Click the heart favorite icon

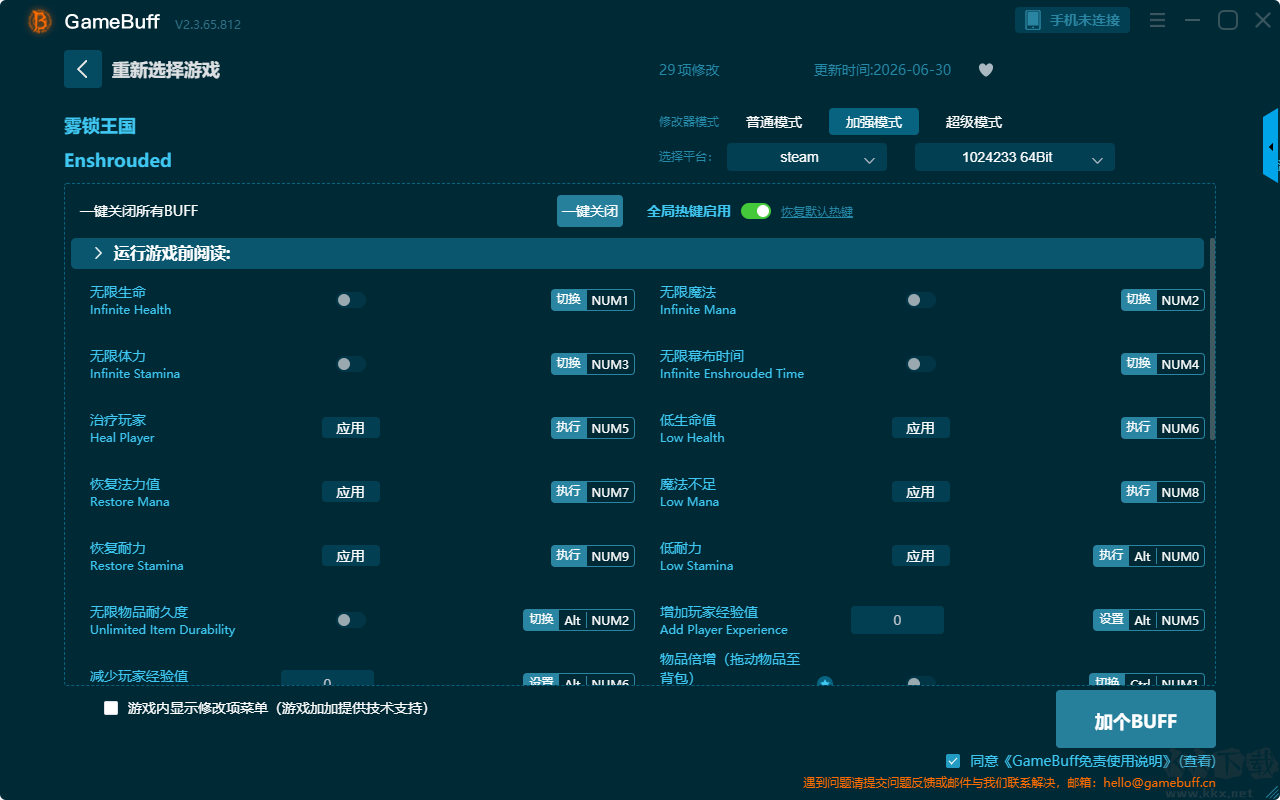[x=986, y=70]
